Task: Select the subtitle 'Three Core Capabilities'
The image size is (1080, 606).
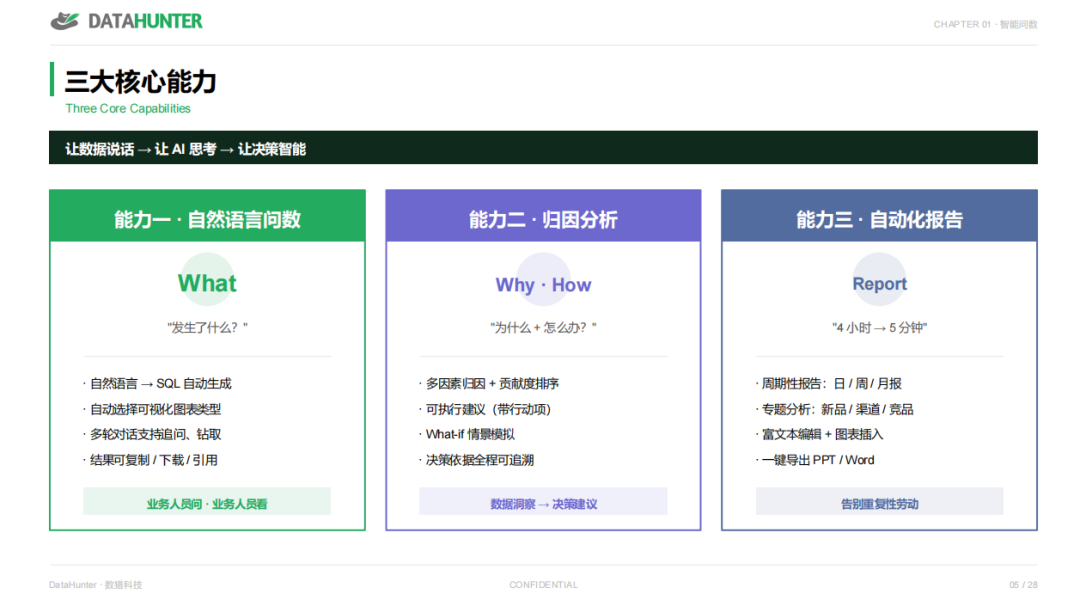Action: (128, 109)
